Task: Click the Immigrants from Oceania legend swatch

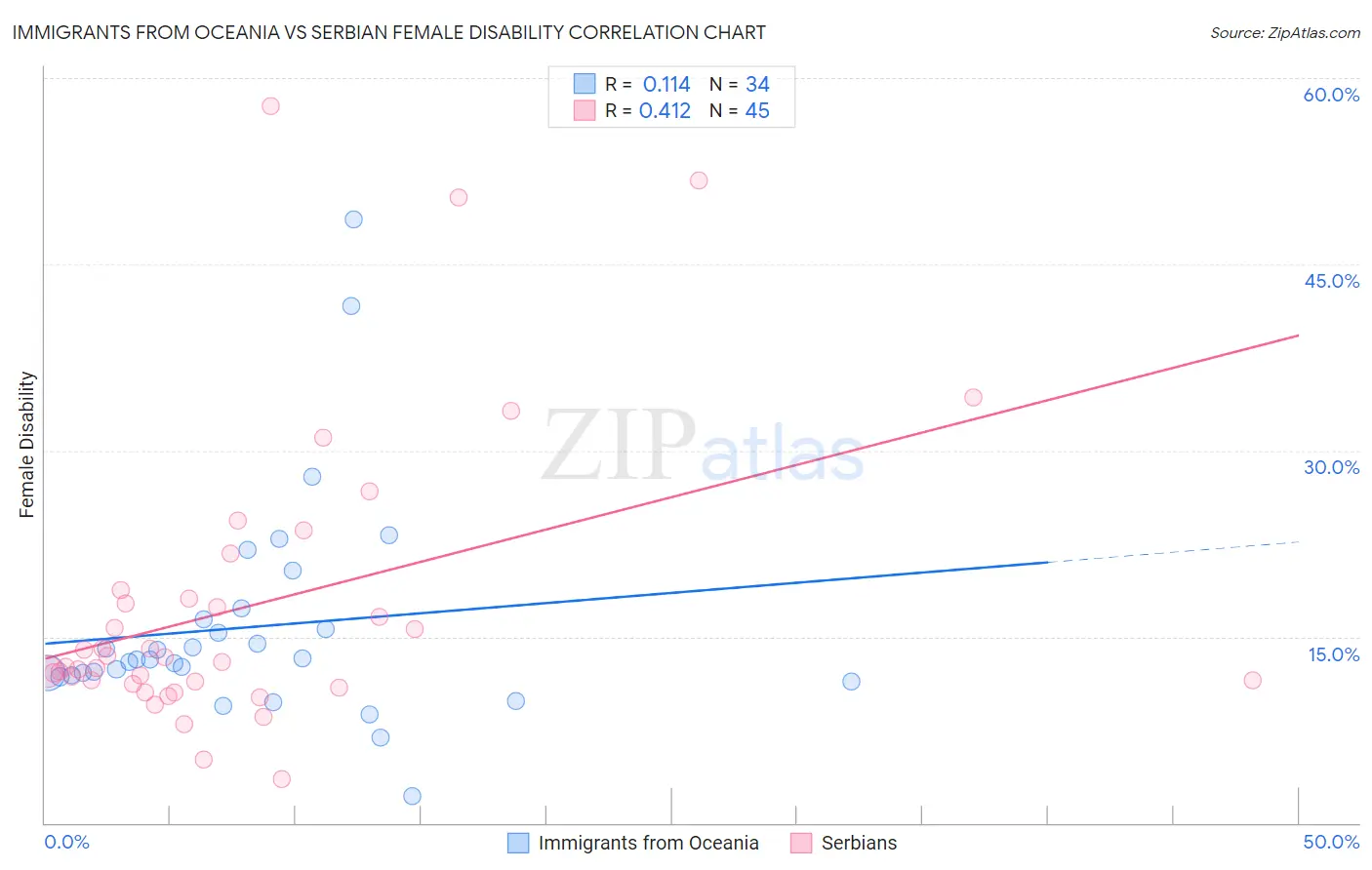Action: (x=518, y=843)
